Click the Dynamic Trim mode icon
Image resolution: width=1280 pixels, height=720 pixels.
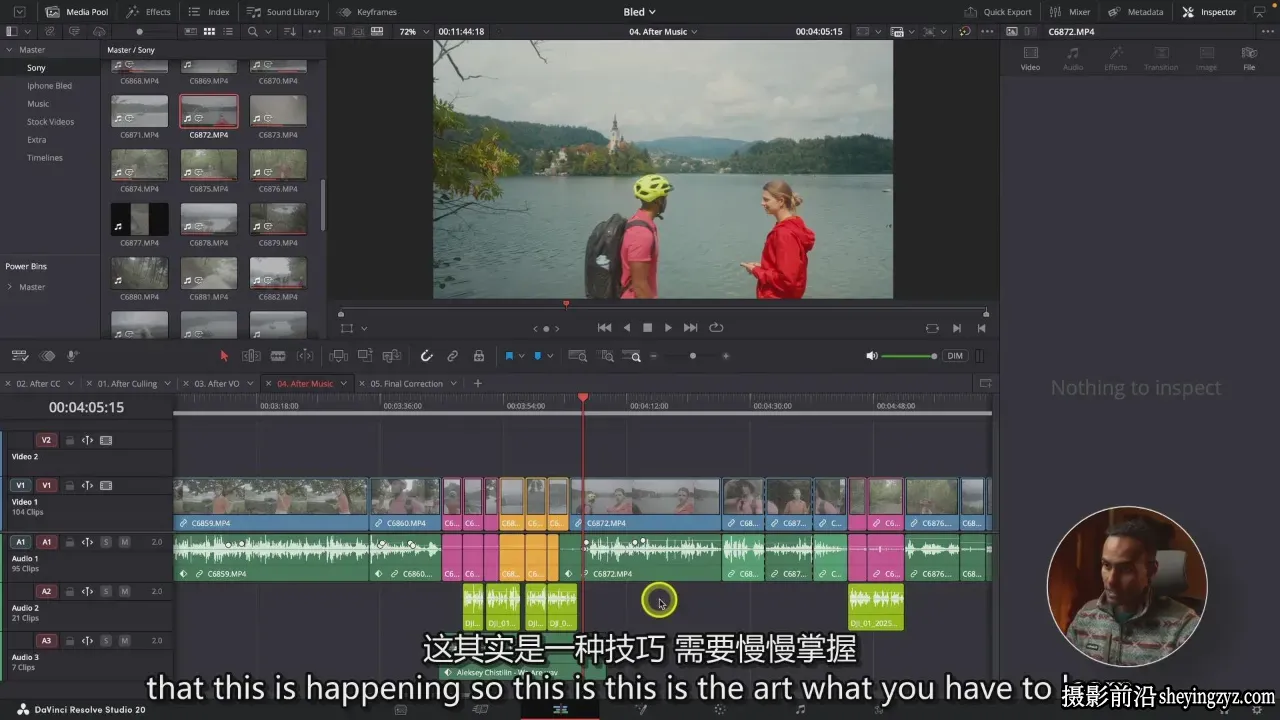(305, 356)
